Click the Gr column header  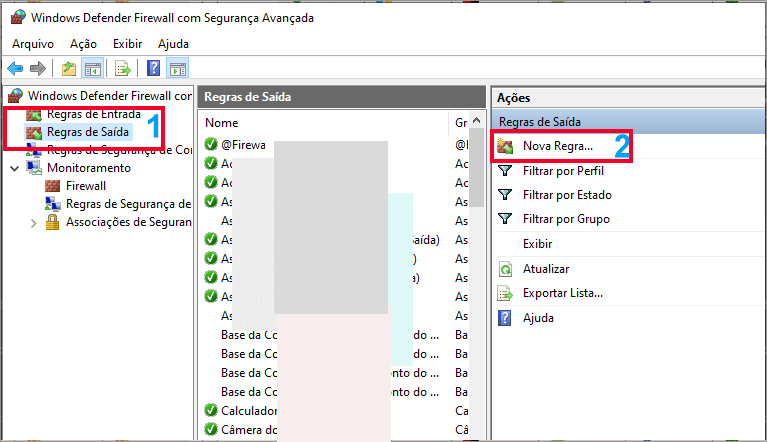(461, 123)
